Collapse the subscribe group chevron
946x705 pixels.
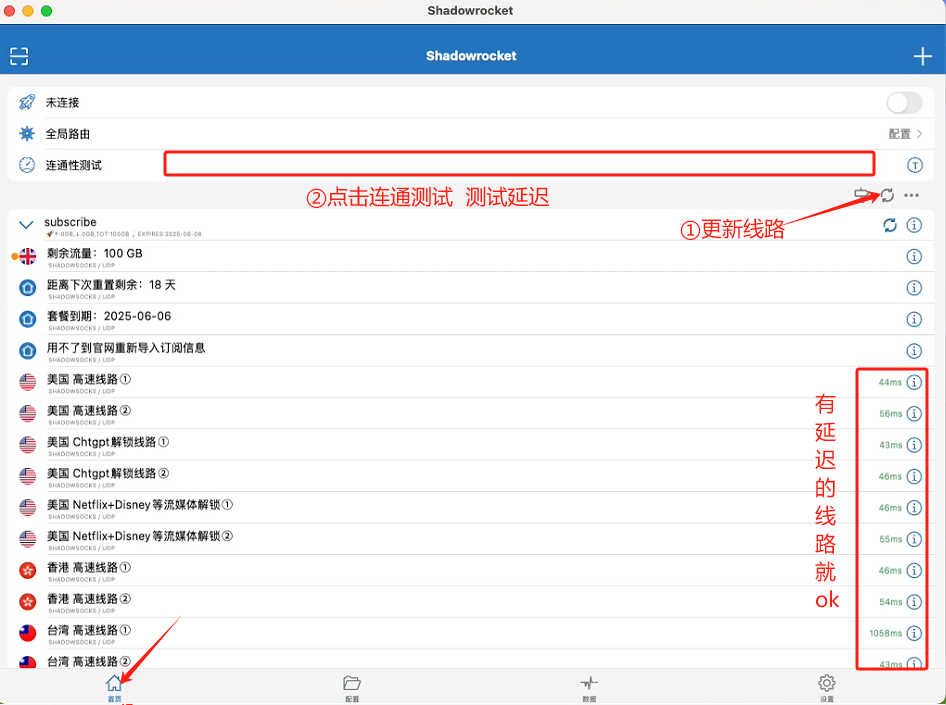[25, 224]
